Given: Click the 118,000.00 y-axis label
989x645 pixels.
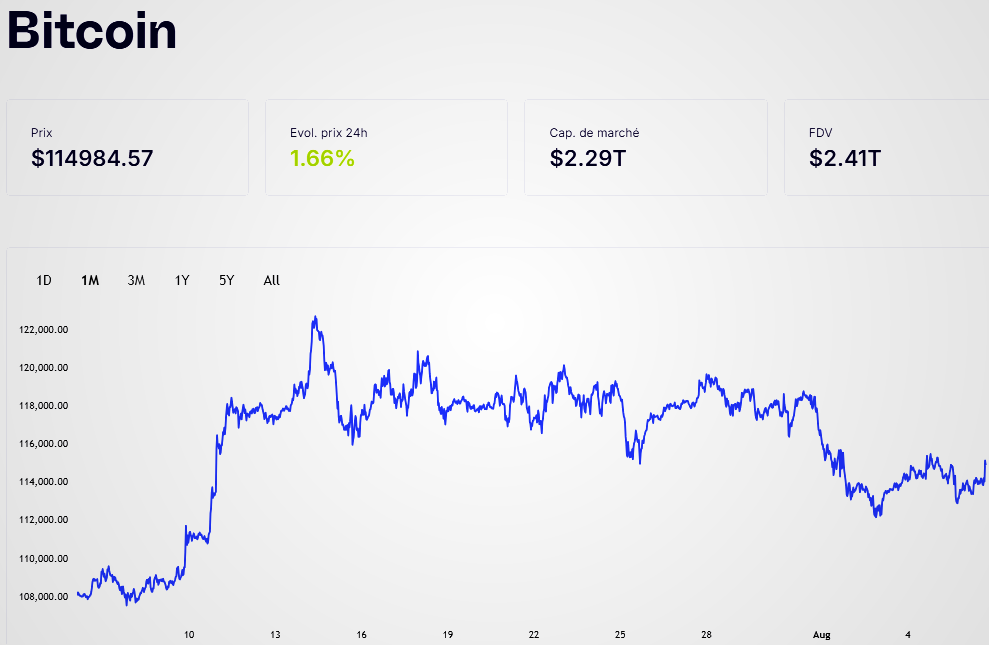Looking at the screenshot, I should tap(44, 405).
